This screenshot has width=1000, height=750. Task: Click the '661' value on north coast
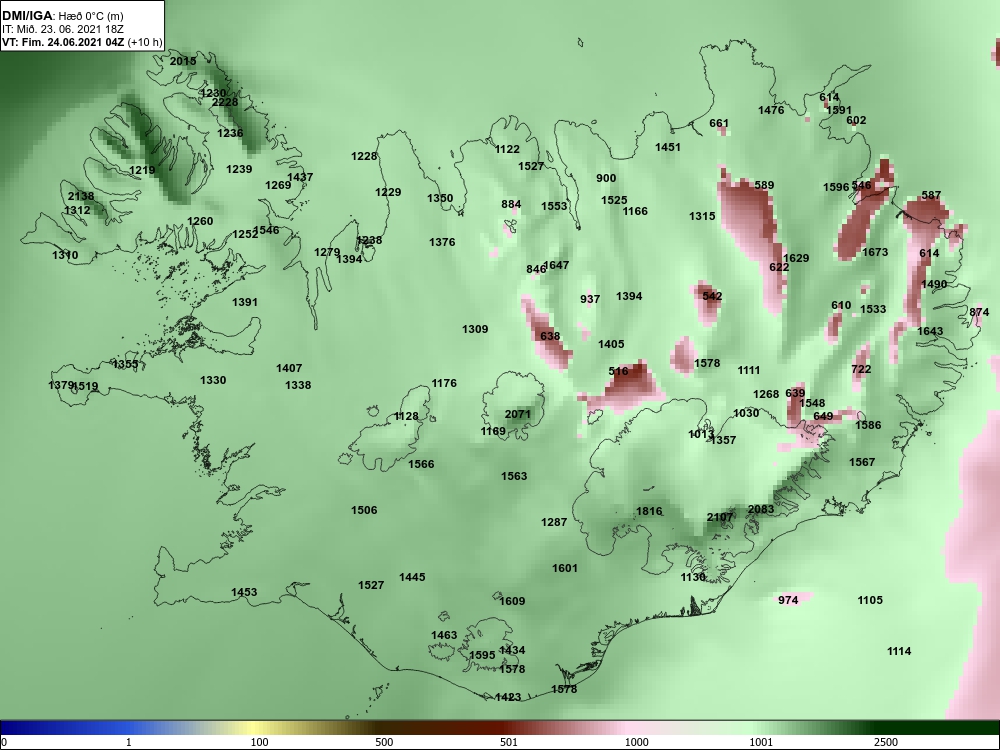click(x=719, y=123)
